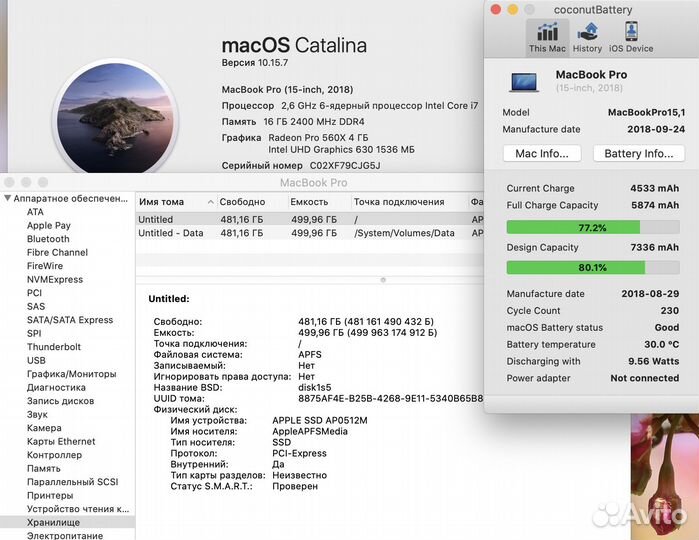Click Model value MacBookPro15,1

[646, 112]
